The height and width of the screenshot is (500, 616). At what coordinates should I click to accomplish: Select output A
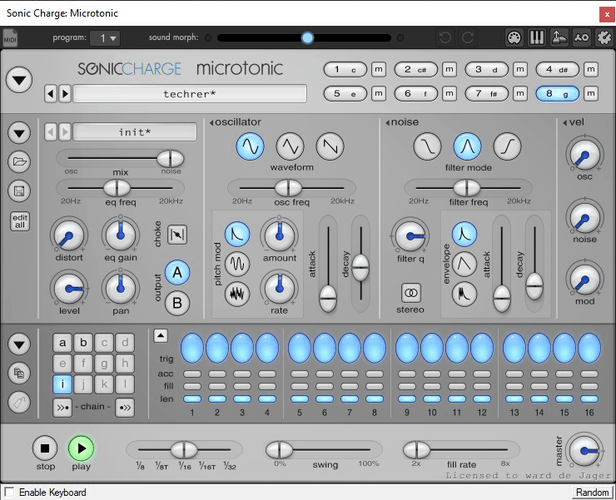[177, 272]
